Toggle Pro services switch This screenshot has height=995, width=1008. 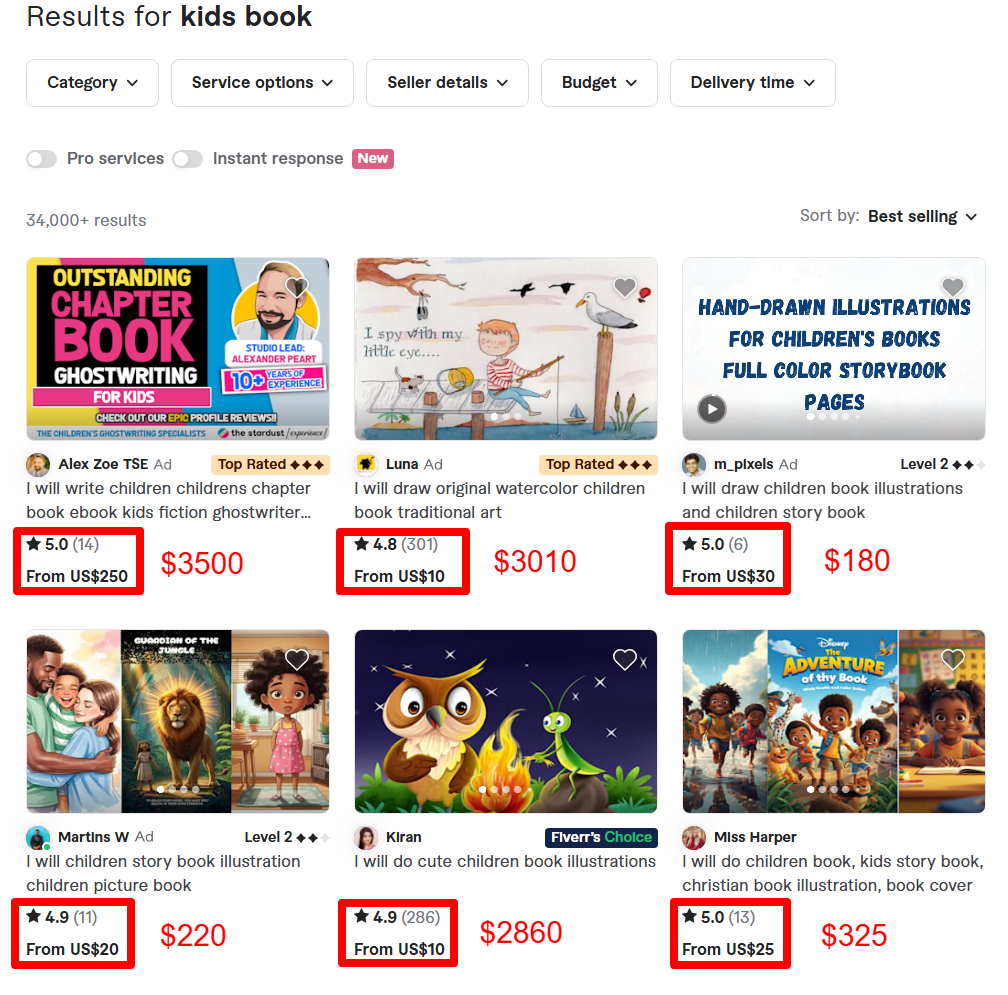[x=41, y=159]
